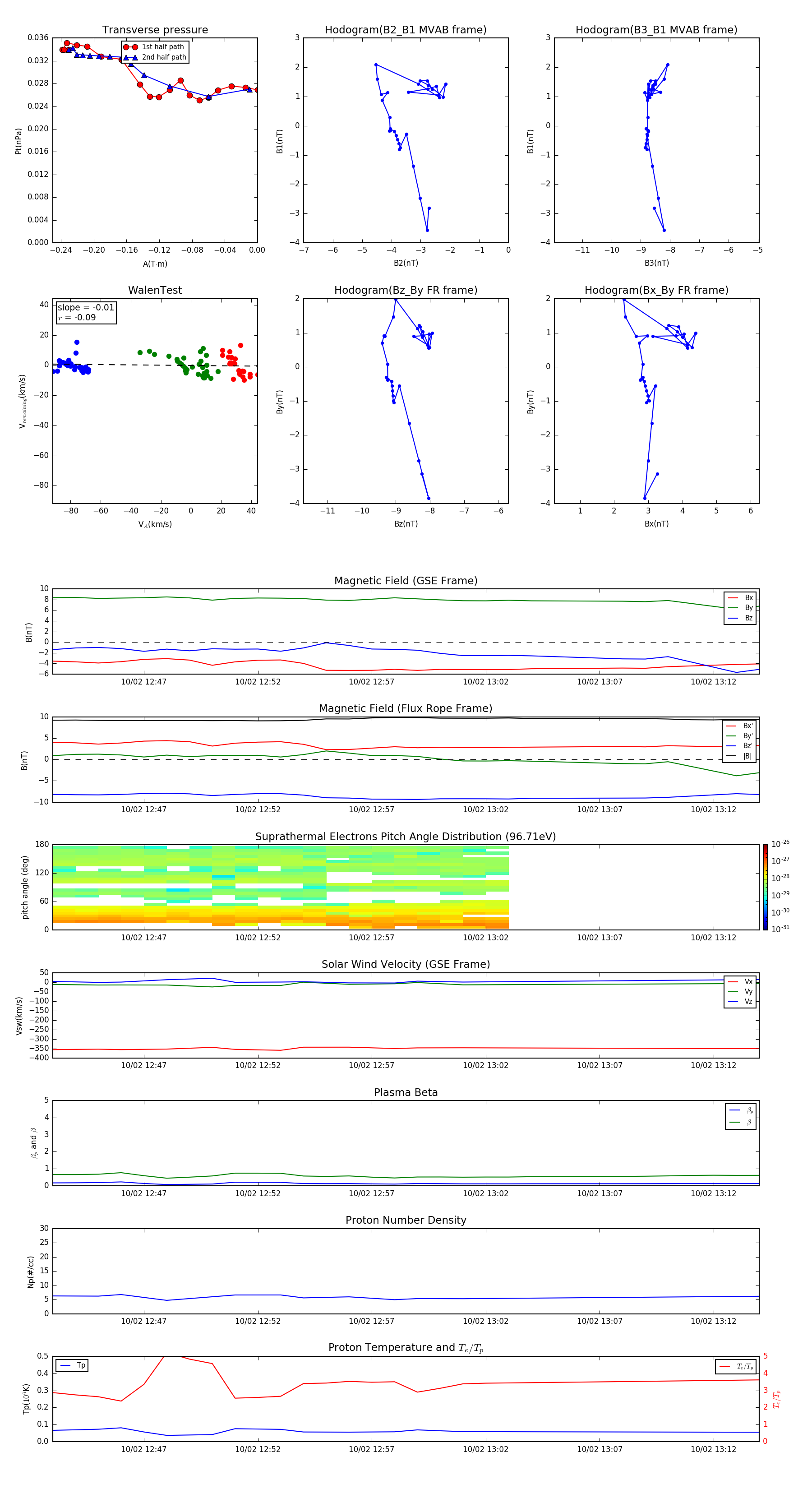Viewport: 812px width, 1489px height.
Task: Click the 'Proton Temperature and Te/Tp' title
Action: 406,1347
